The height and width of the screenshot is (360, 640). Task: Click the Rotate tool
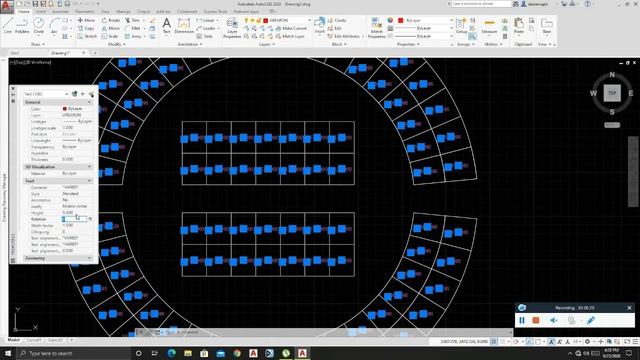click(111, 20)
